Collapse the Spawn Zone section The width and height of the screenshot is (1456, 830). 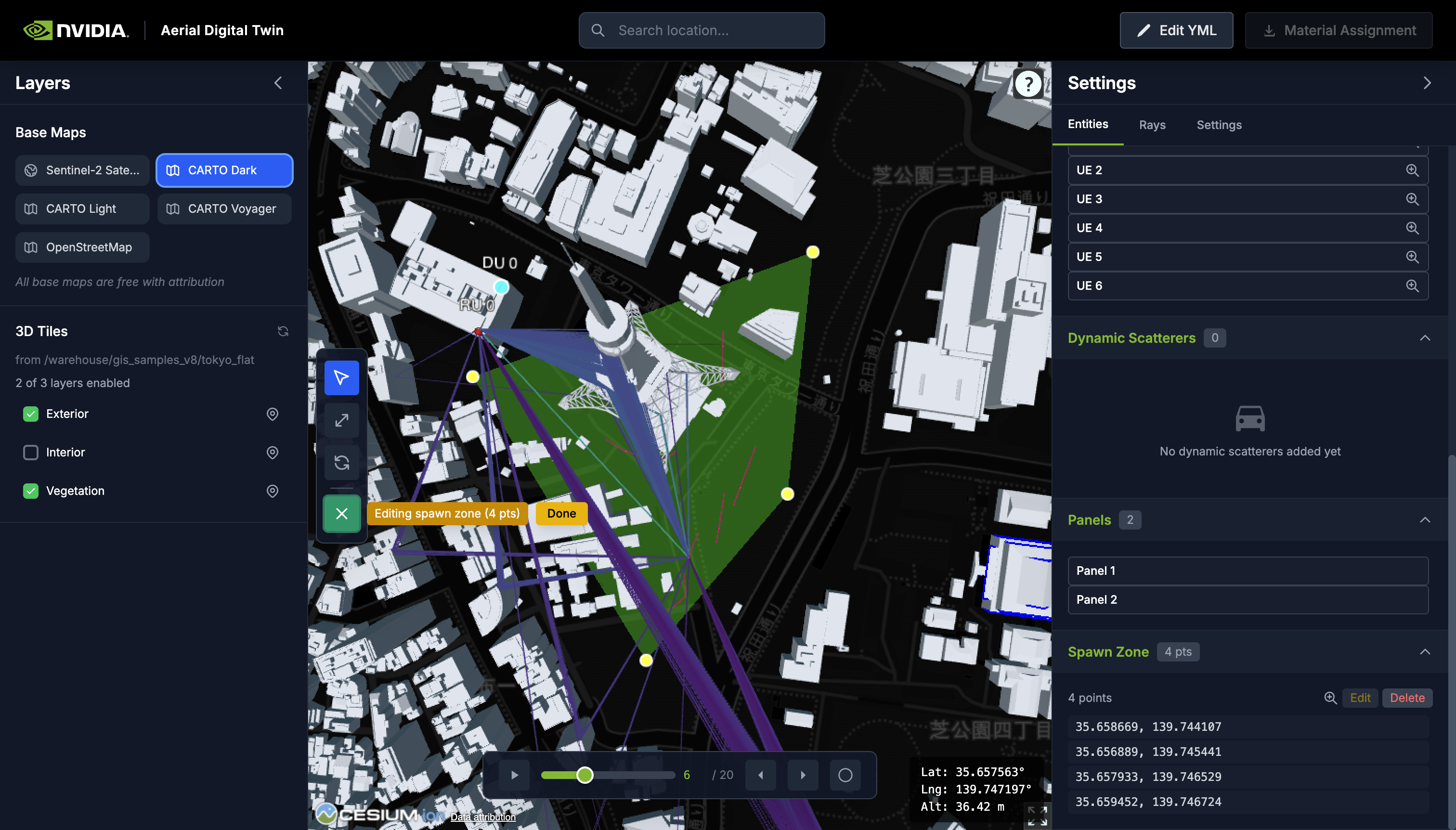(x=1425, y=652)
